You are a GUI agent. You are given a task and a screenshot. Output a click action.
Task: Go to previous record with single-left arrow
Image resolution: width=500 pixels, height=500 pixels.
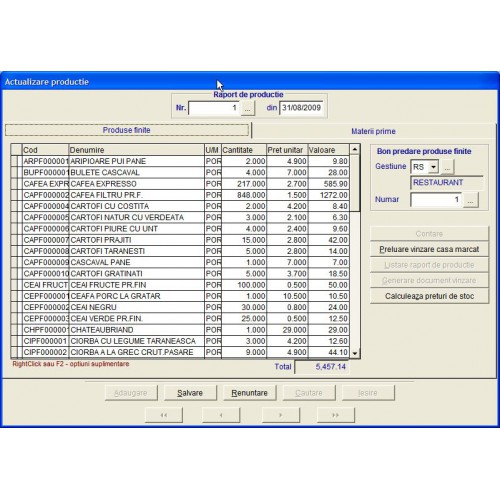pos(221,415)
